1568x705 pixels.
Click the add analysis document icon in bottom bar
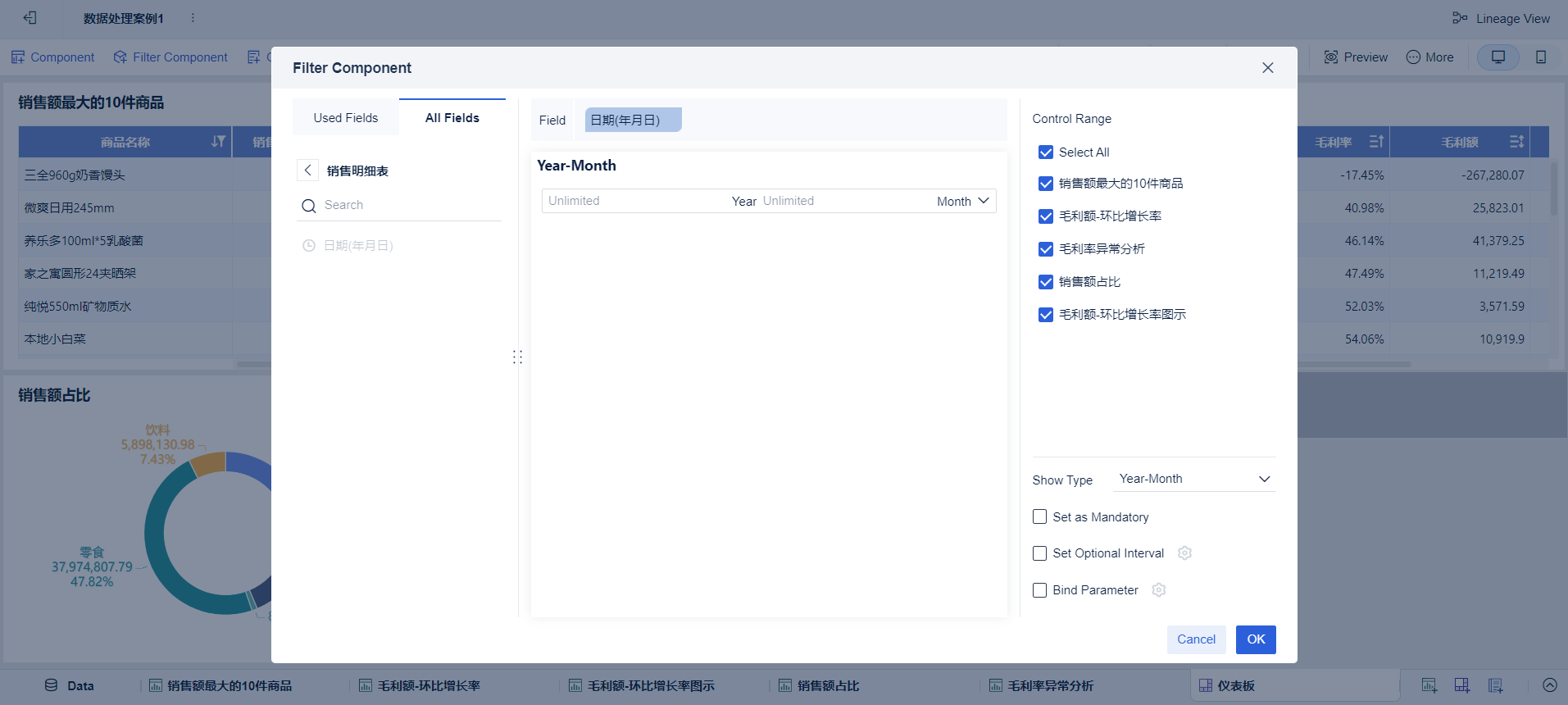1496,685
